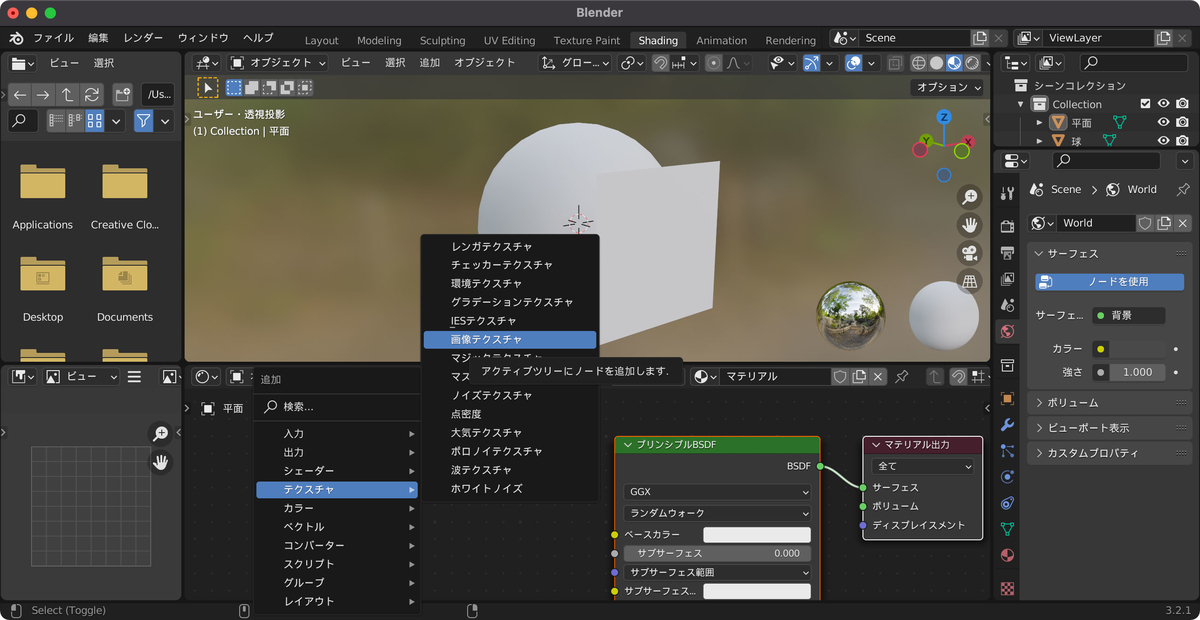Open Object Constraints properties tab
This screenshot has height=620, width=1200.
pyautogui.click(x=1007, y=503)
